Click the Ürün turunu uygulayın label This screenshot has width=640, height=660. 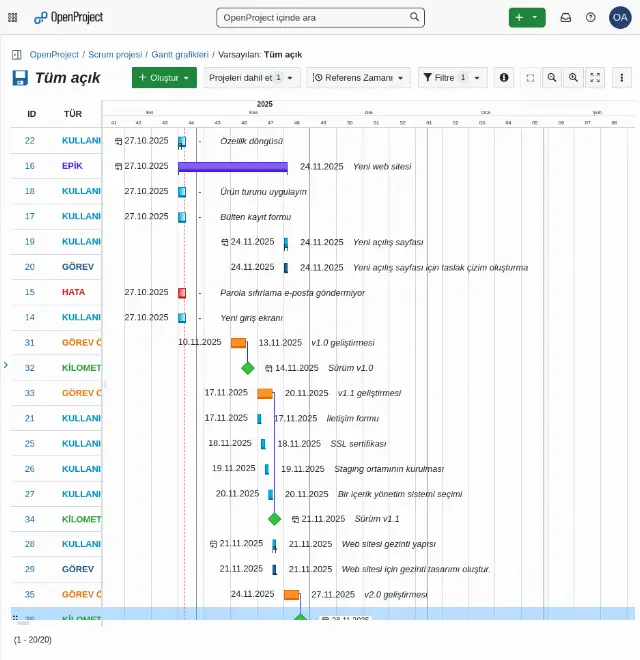(263, 192)
